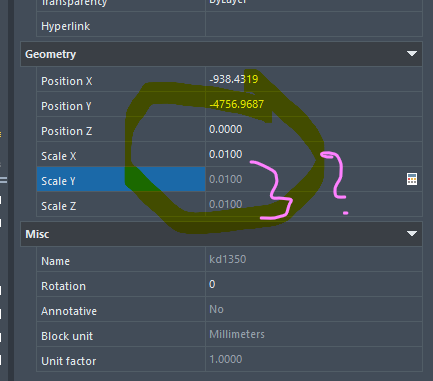The image size is (433, 381).
Task: Click the Scale Z value field
Action: point(314,204)
